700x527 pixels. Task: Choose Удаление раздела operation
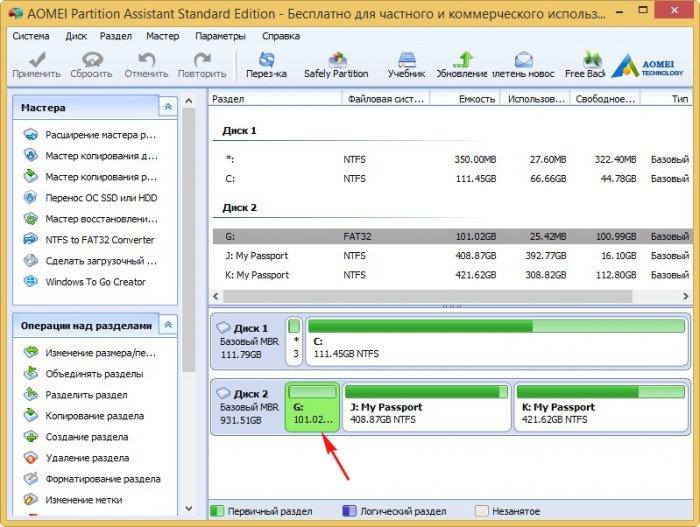coord(87,458)
